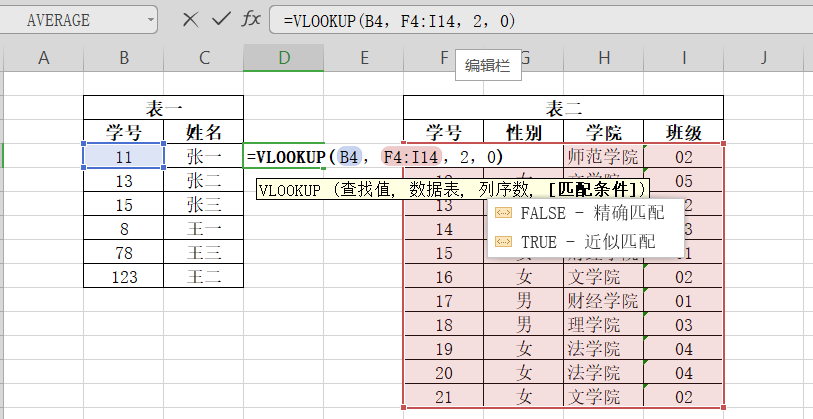Click 查找值 in the VLOOKUP function tooltip
This screenshot has width=813, height=419.
pos(366,190)
